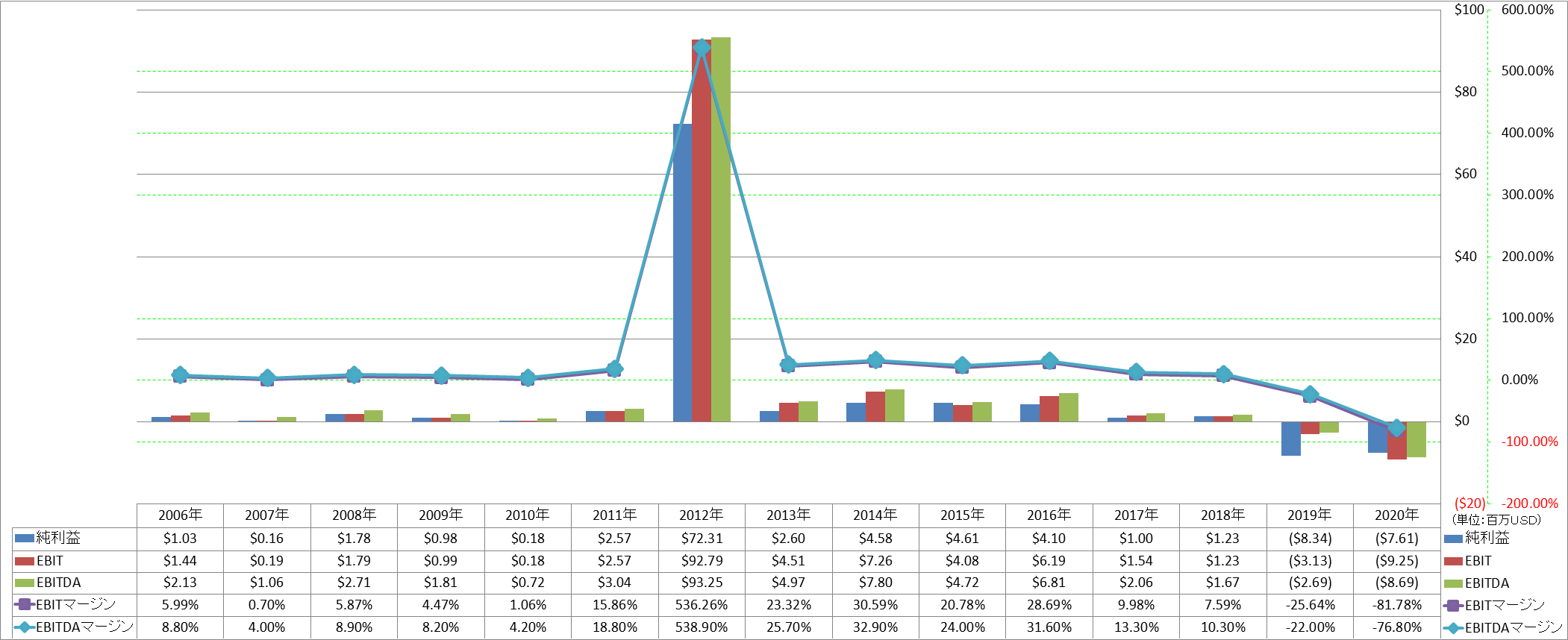Select the 15.86% EBIT margin cell
This screenshot has height=640, width=1568.
[615, 605]
